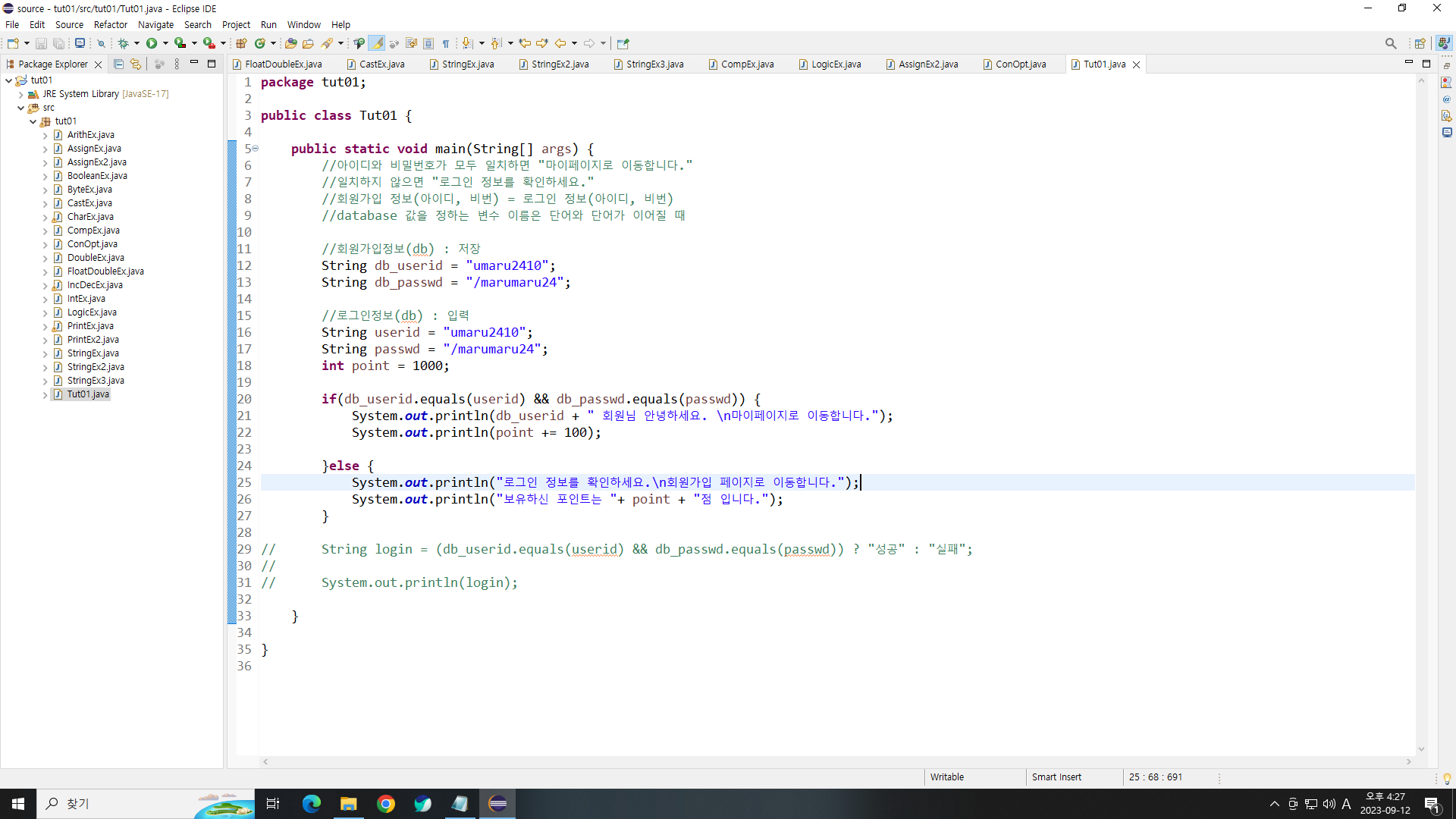Click the Run (green play) button
1456x819 pixels.
click(x=152, y=43)
